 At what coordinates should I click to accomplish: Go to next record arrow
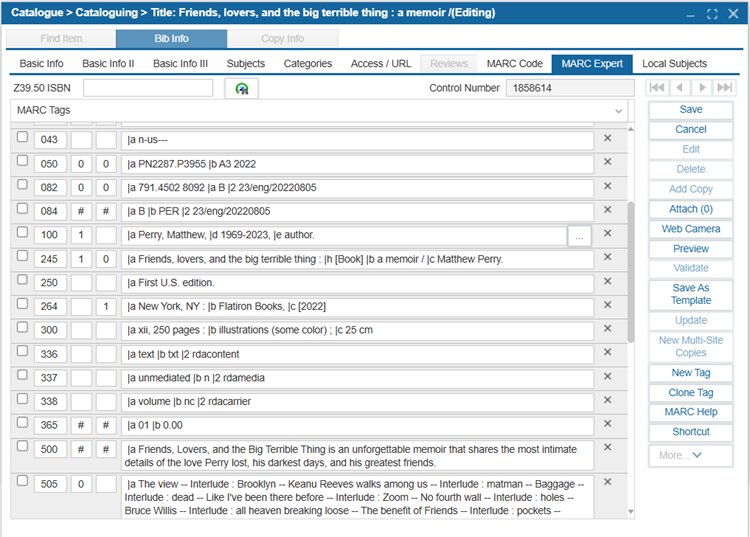click(702, 88)
